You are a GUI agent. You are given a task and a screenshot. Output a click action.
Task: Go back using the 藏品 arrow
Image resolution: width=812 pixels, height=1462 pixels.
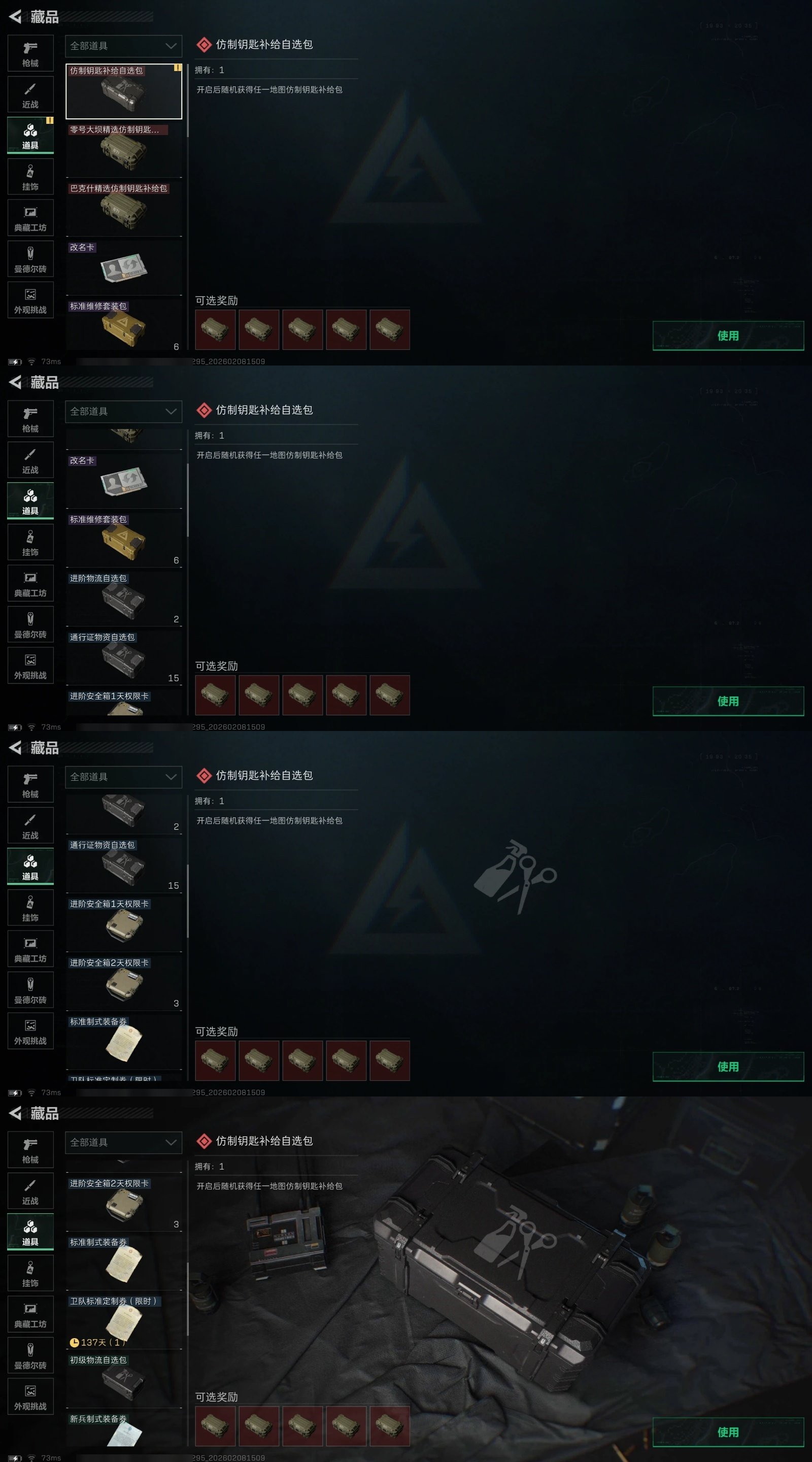[x=16, y=17]
